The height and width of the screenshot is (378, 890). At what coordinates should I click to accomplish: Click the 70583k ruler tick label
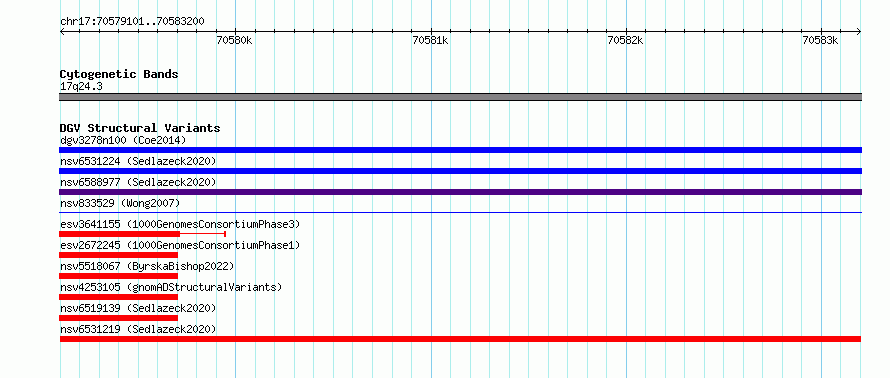tap(820, 40)
